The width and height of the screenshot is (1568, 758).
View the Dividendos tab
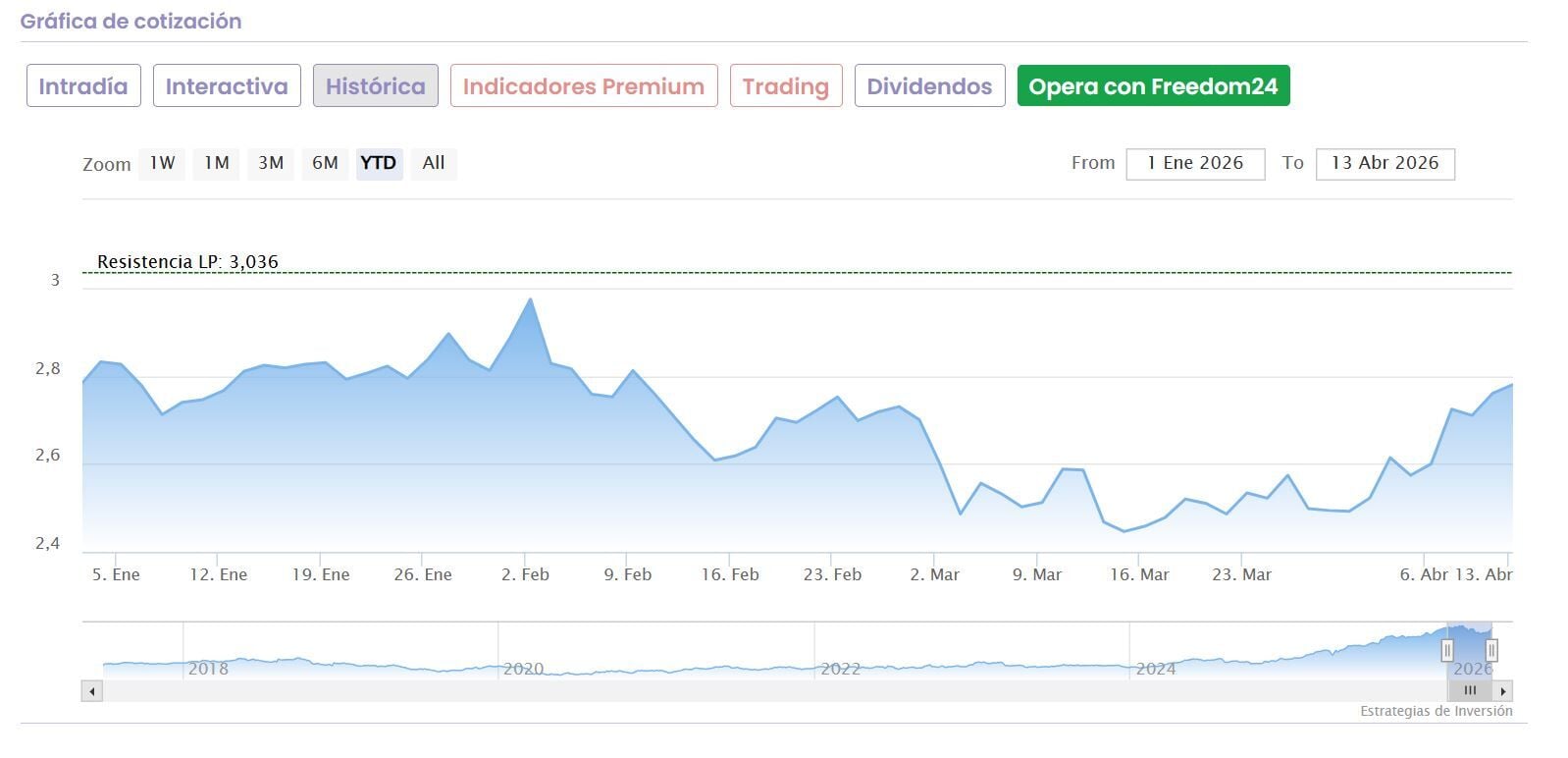[929, 86]
